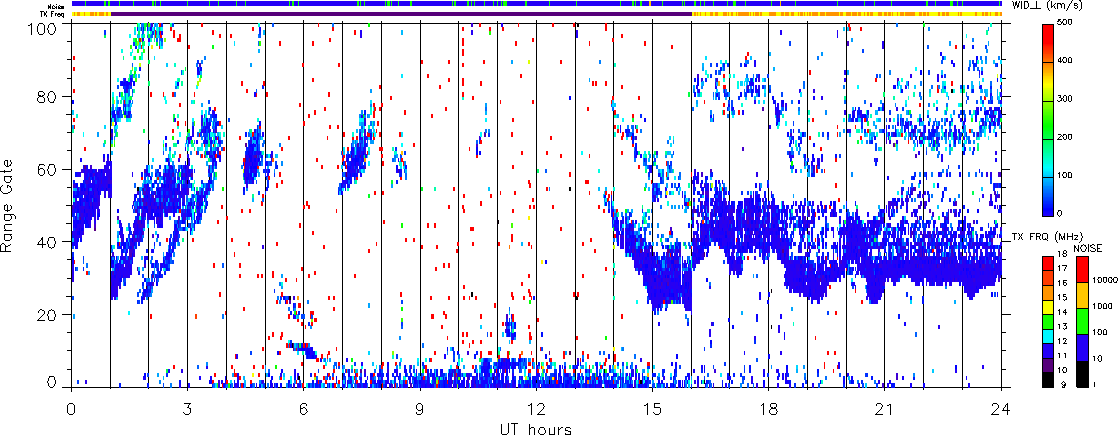Click the 6 tick on the UT hours axis

click(303, 409)
